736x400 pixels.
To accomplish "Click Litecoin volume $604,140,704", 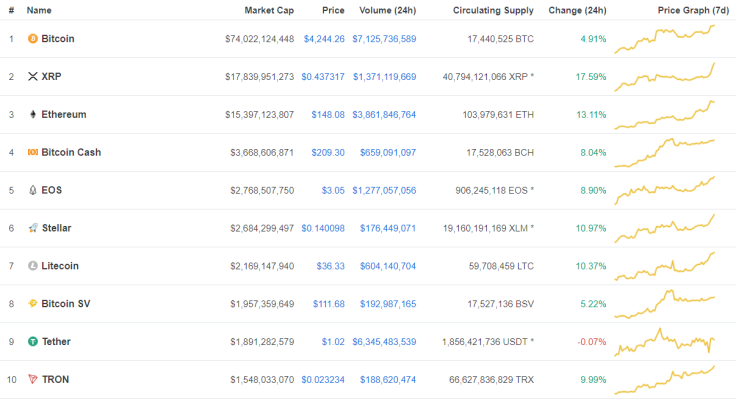I will (388, 266).
